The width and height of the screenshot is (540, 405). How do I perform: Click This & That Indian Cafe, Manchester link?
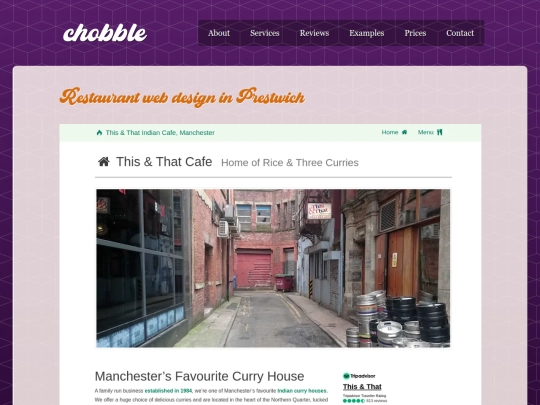[x=160, y=133]
